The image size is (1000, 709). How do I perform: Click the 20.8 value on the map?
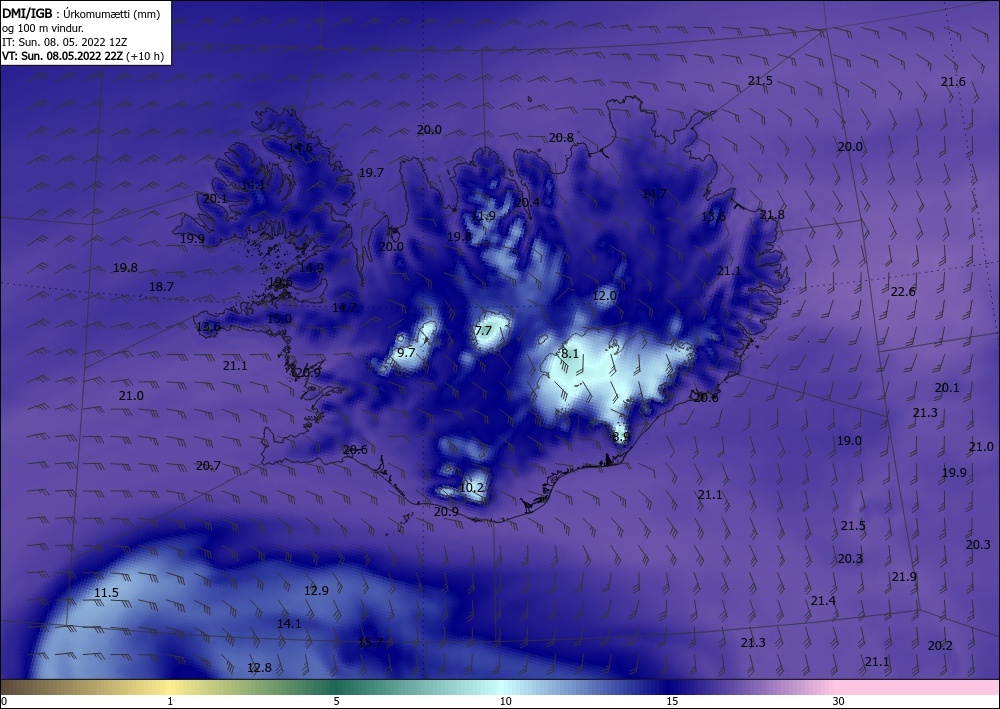(561, 138)
